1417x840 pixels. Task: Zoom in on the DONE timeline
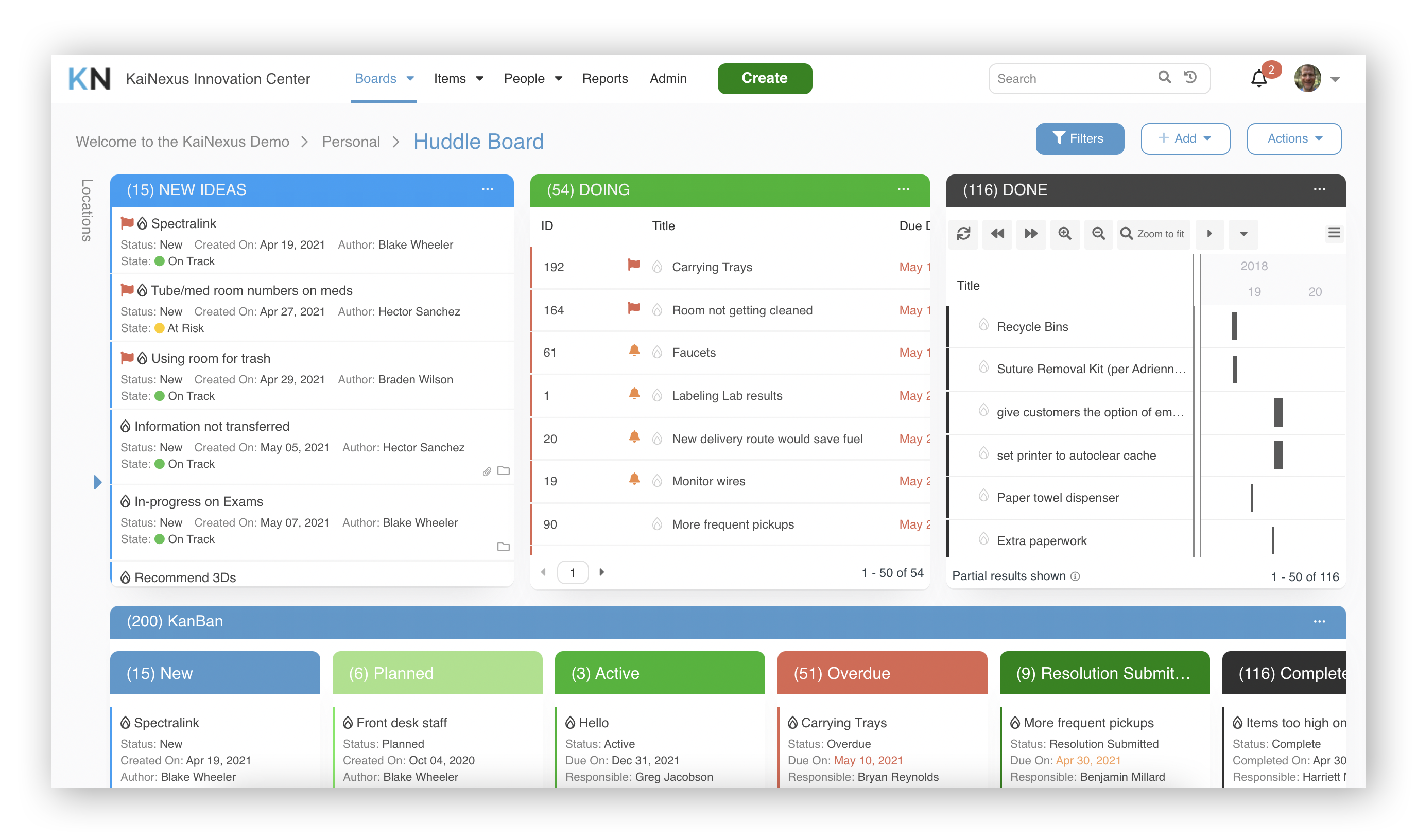coord(1065,234)
